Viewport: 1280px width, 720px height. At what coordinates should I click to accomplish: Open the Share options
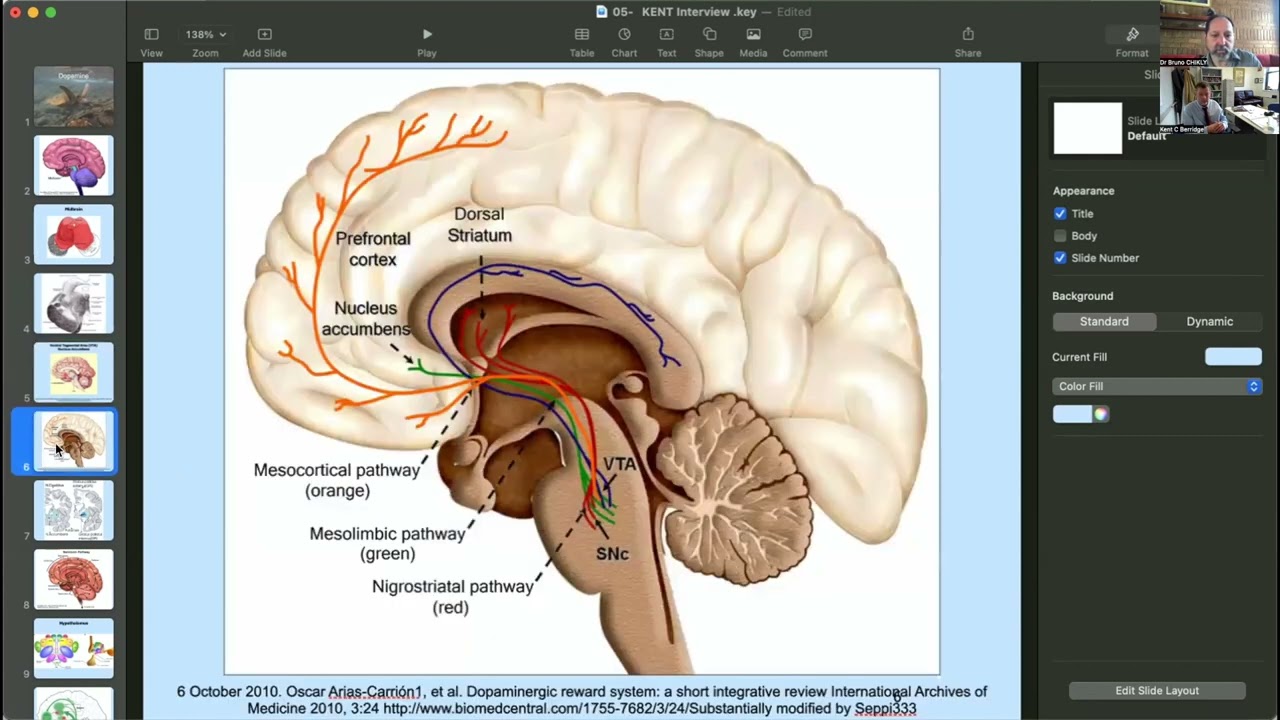pyautogui.click(x=968, y=34)
